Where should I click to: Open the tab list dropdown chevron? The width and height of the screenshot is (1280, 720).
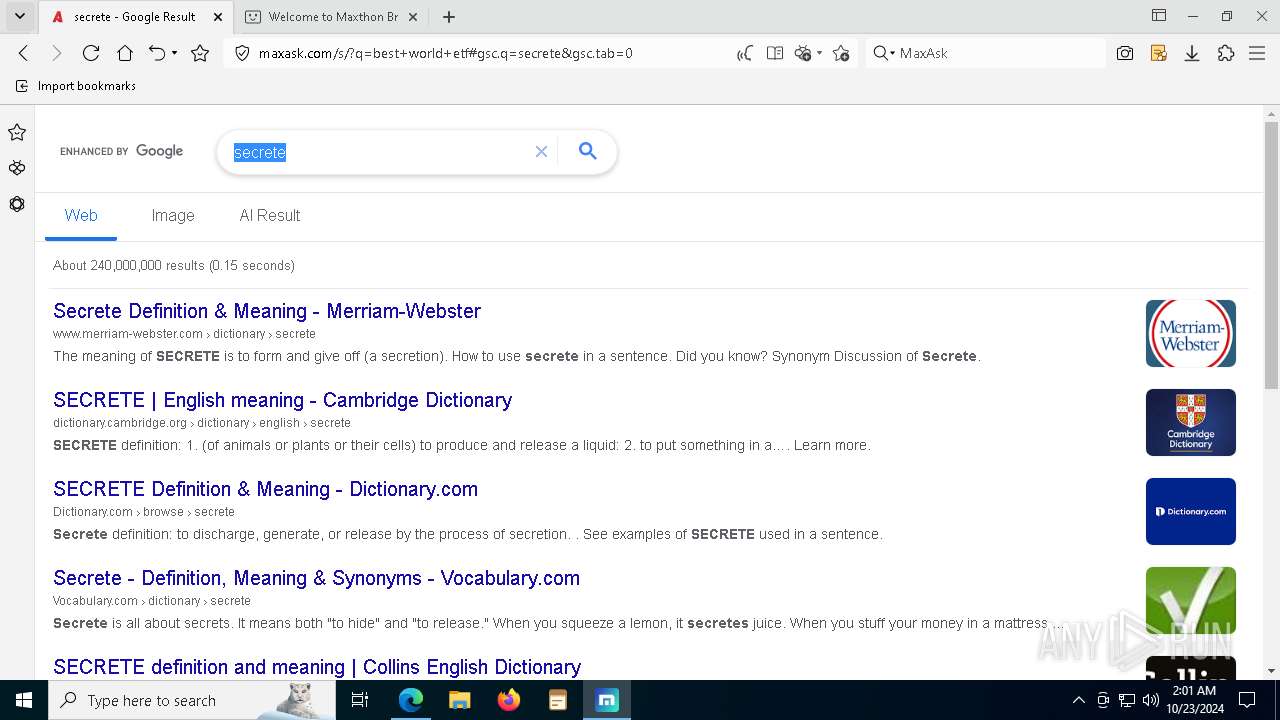19,16
